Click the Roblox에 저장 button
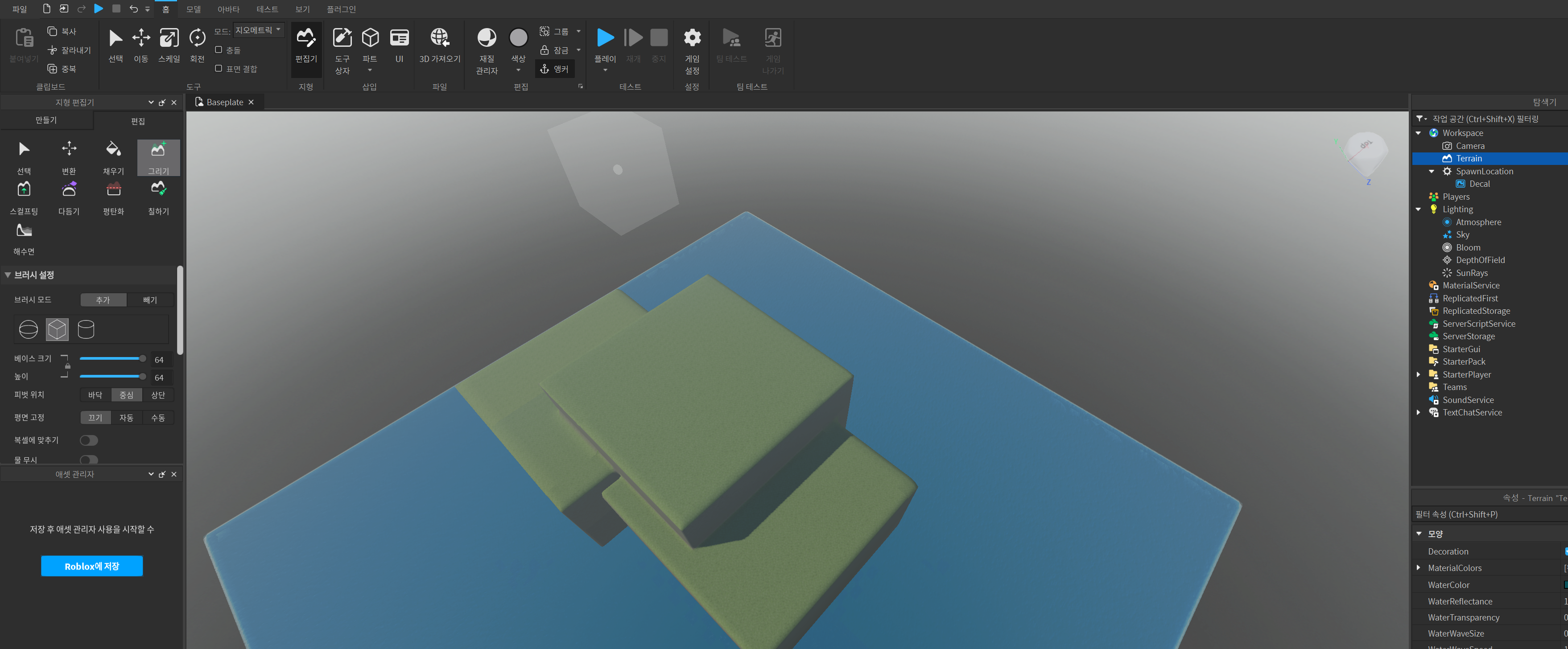This screenshot has width=1568, height=649. click(92, 566)
